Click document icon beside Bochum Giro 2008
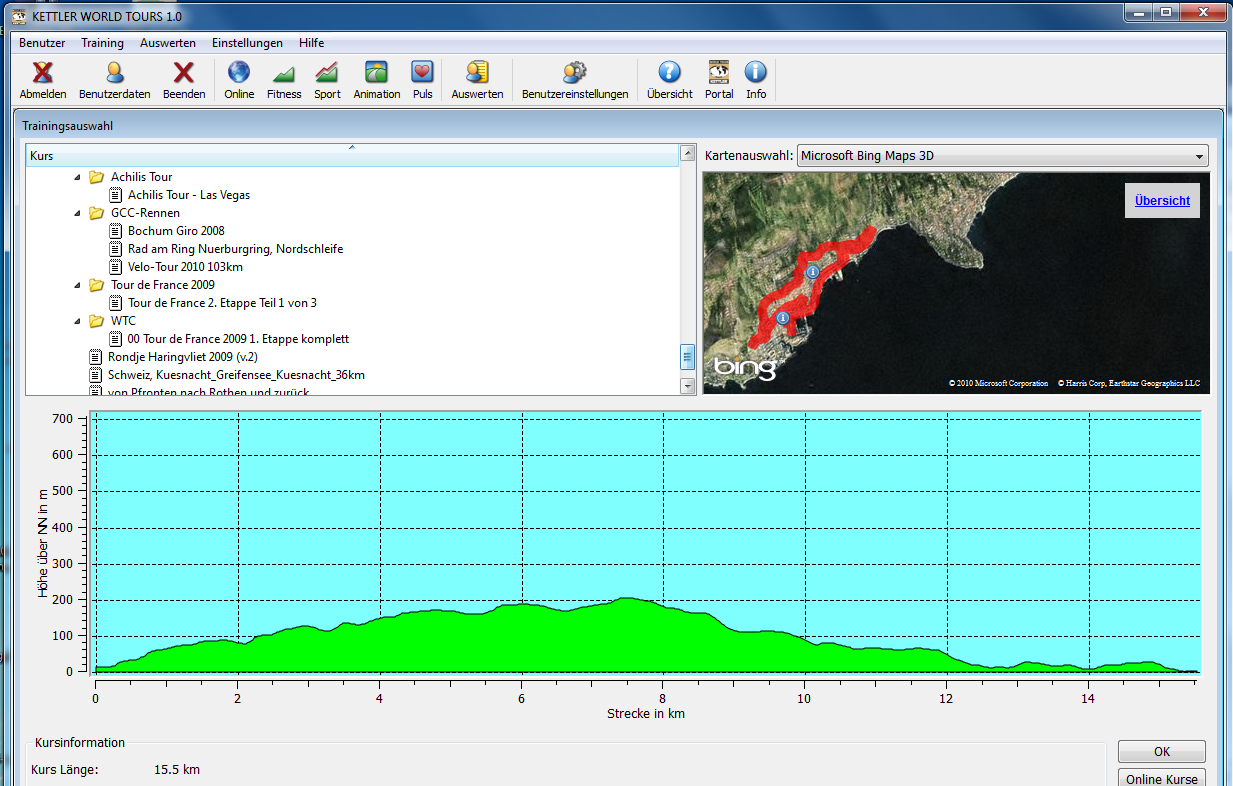1233x786 pixels. coord(116,231)
